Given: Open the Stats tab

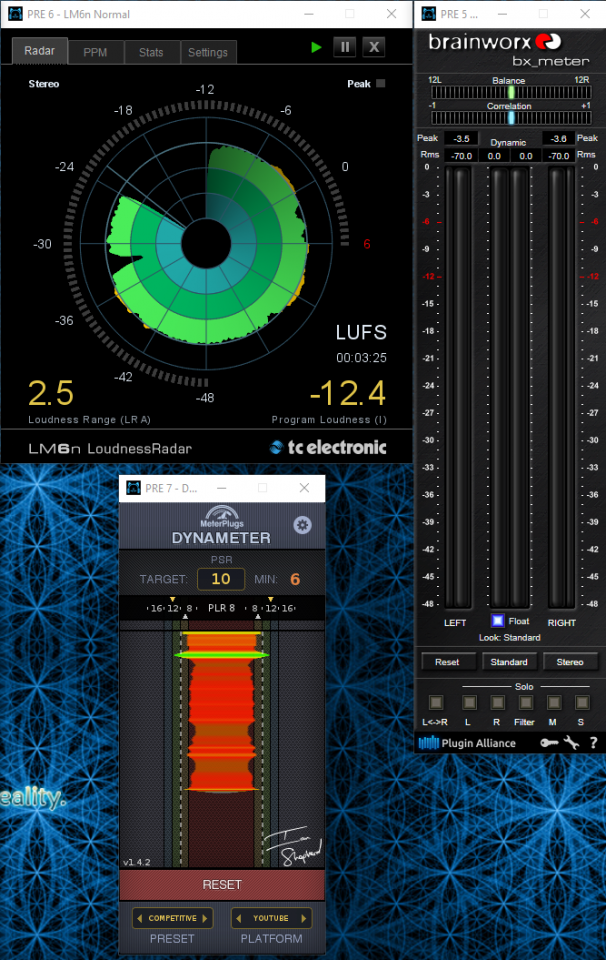Looking at the screenshot, I should 151,53.
